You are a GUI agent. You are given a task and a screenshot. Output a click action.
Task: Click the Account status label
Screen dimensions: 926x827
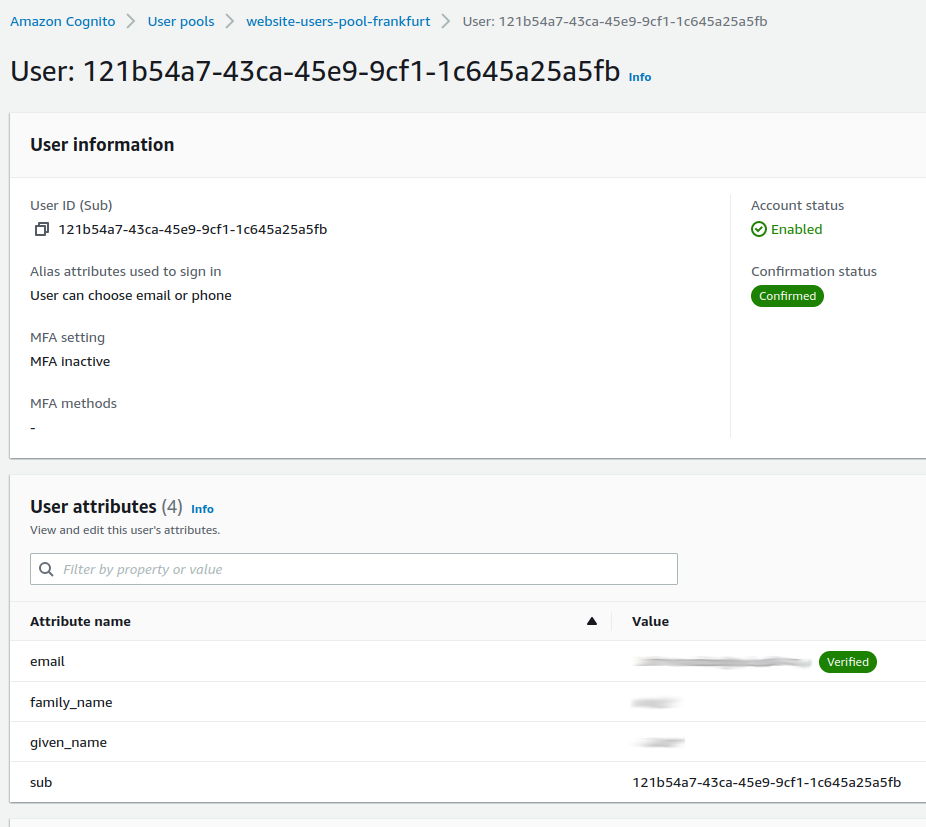click(x=797, y=205)
